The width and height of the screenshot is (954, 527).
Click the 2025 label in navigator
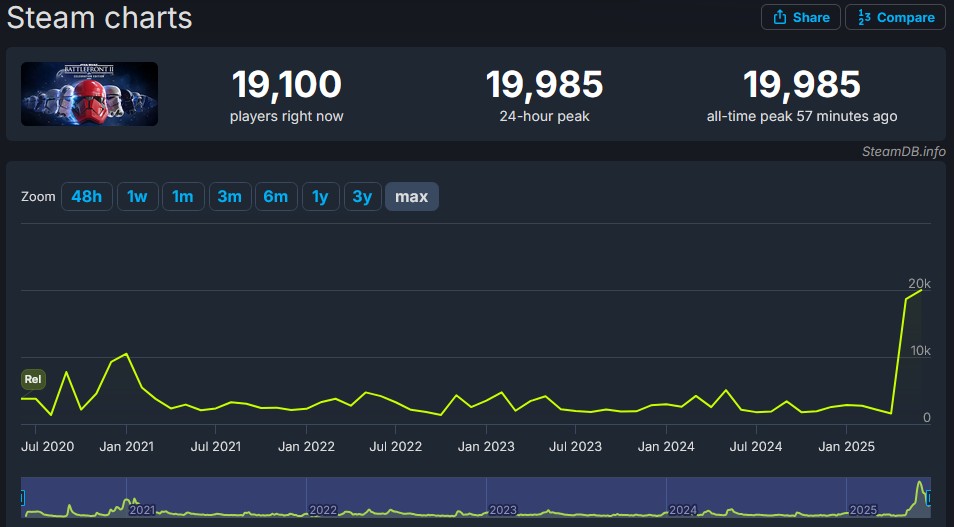coord(863,510)
